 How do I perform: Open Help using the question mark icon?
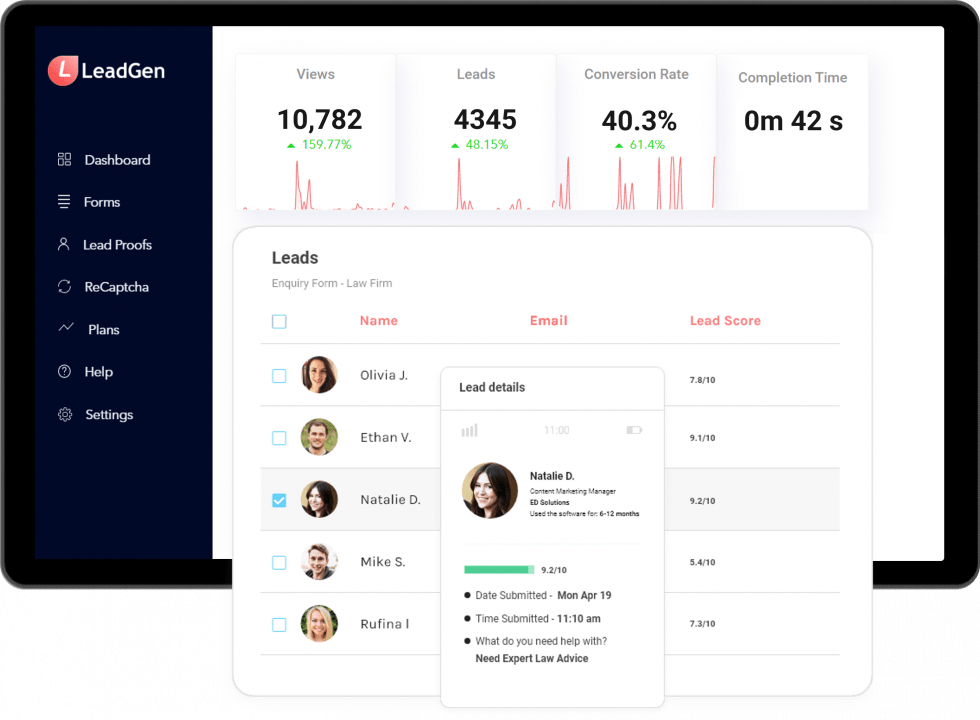tap(64, 371)
